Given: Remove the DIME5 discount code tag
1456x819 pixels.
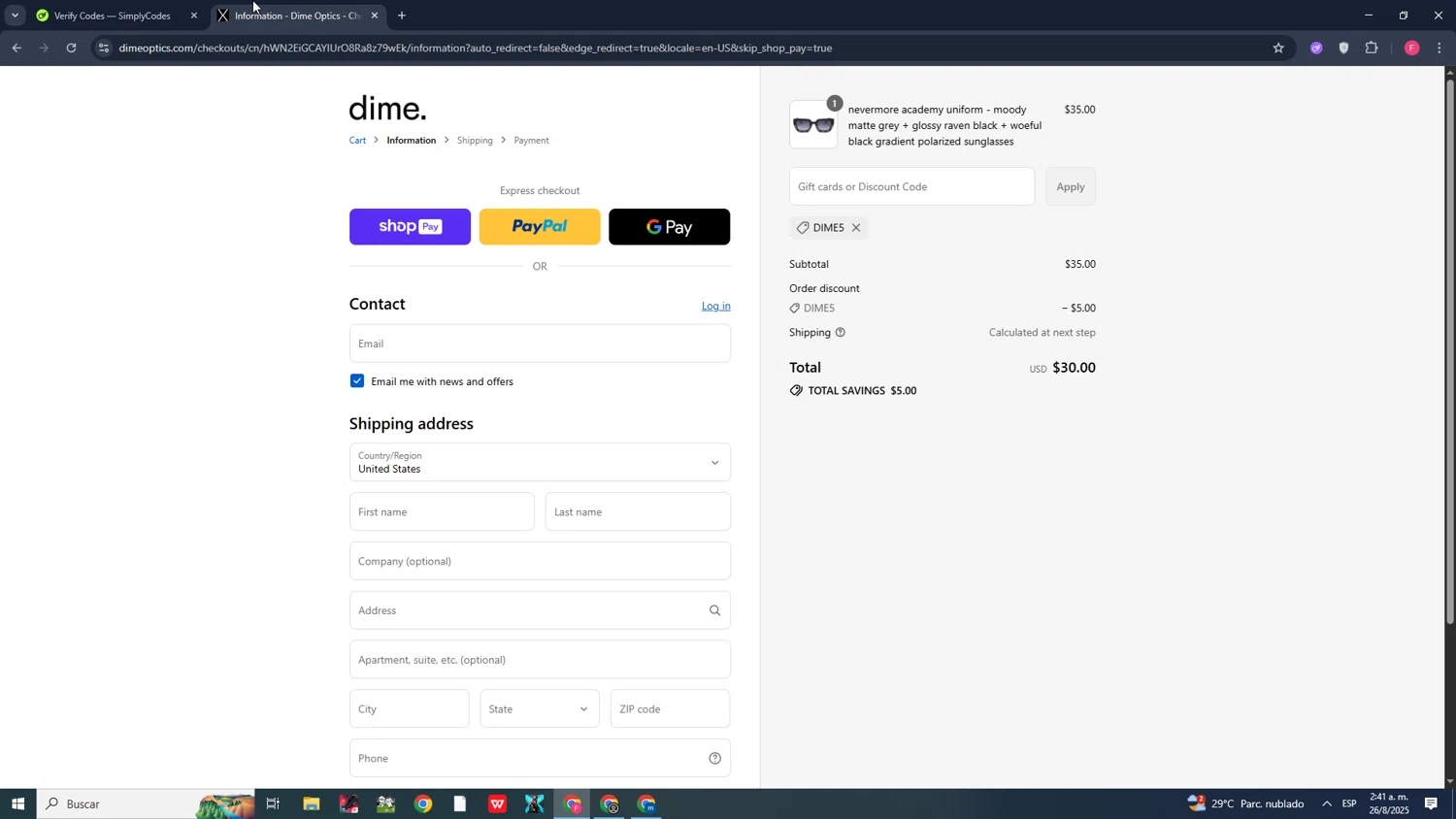Looking at the screenshot, I should 856,228.
